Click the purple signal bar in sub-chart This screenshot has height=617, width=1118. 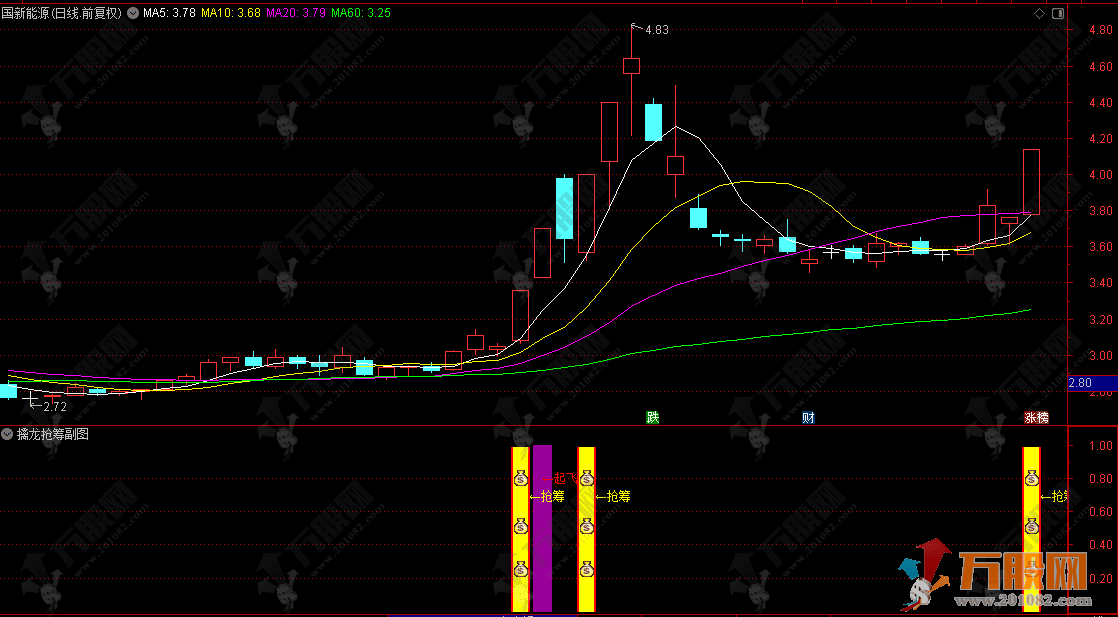pos(542,528)
